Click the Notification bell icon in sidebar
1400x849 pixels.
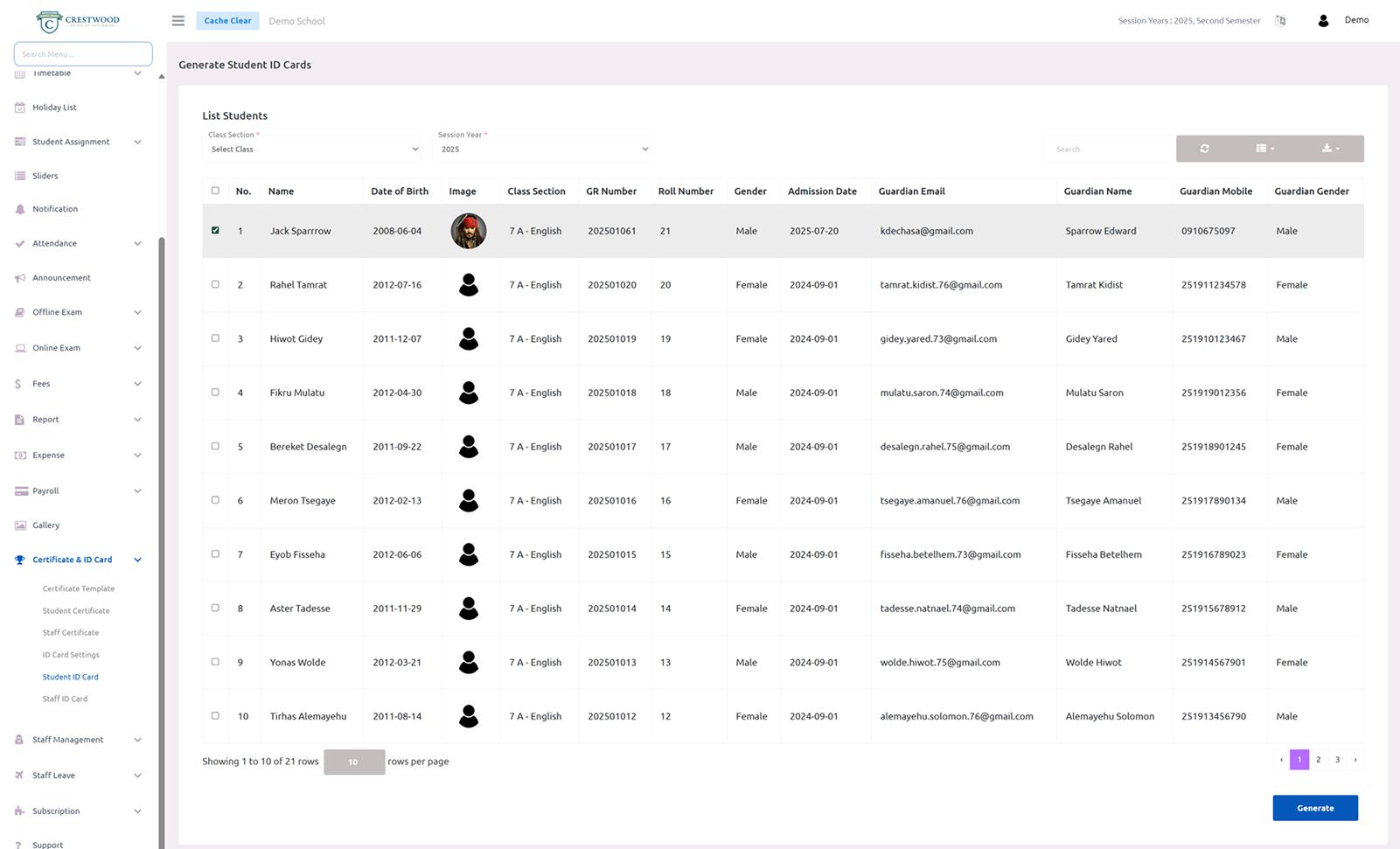point(20,210)
